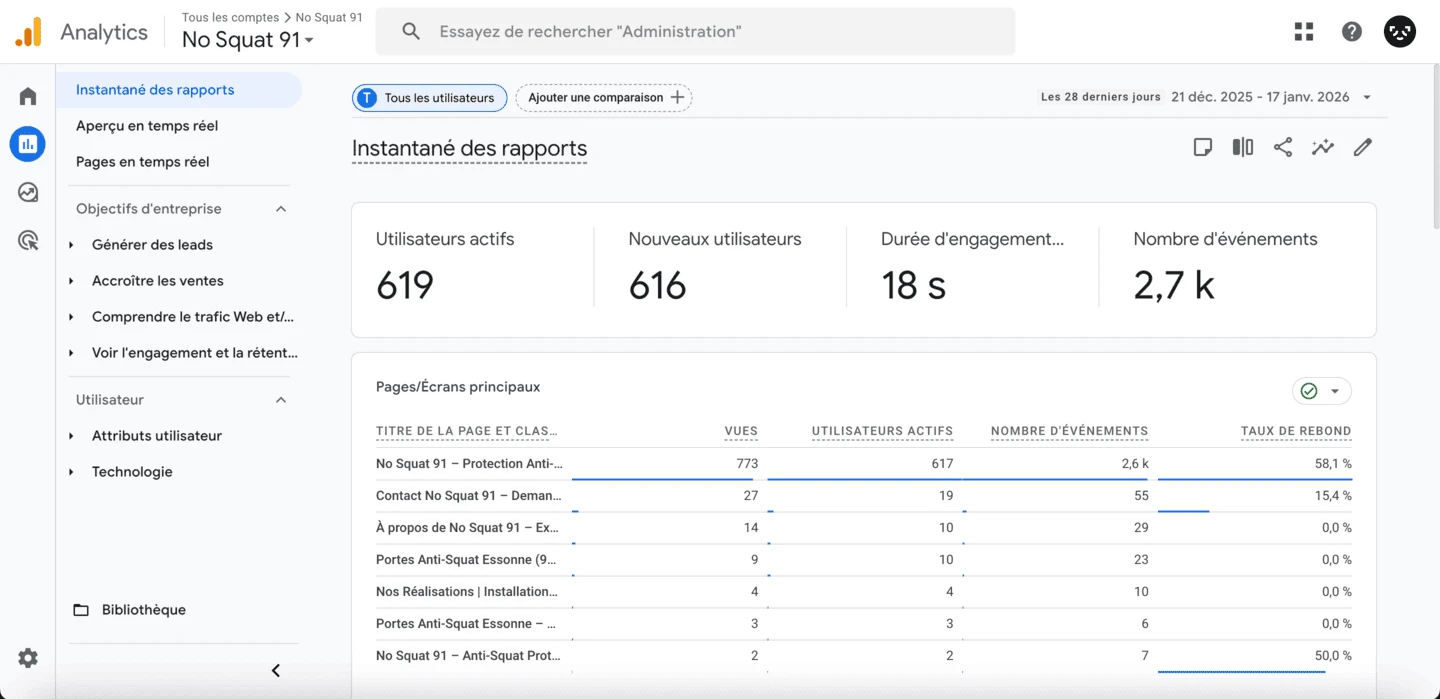Click the insights sparkline icon
The width and height of the screenshot is (1440, 699).
click(x=1322, y=147)
